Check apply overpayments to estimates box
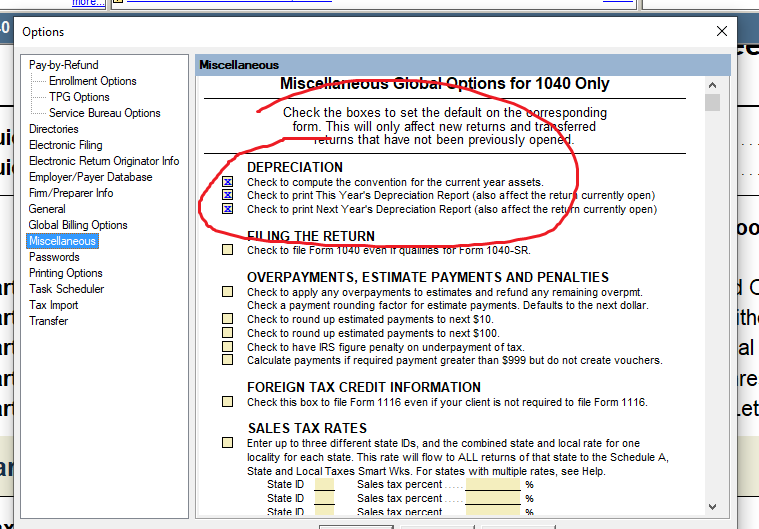Viewport: 759px width, 529px height. (228, 292)
